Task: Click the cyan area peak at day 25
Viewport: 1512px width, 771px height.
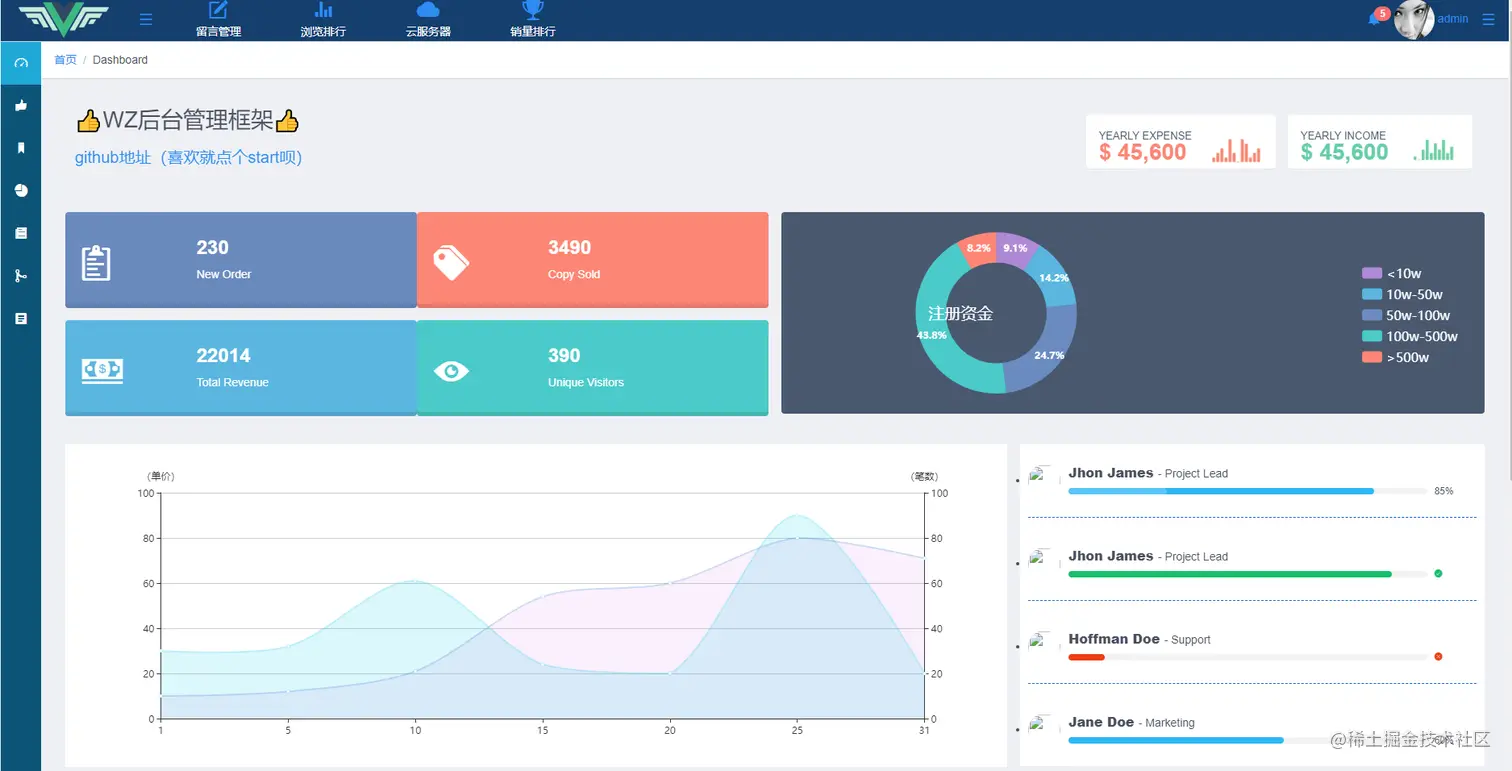Action: pyautogui.click(x=797, y=518)
